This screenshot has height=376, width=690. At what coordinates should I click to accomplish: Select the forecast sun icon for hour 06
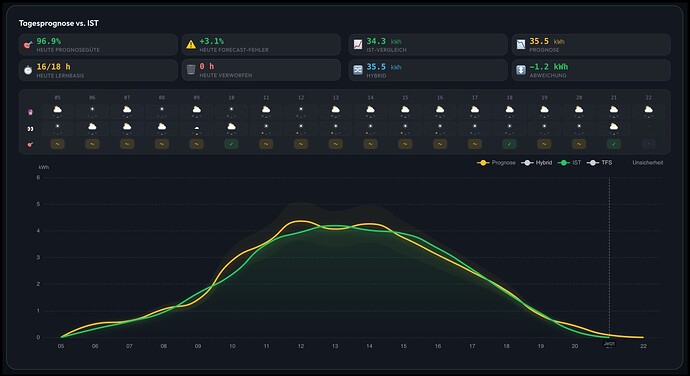92,109
